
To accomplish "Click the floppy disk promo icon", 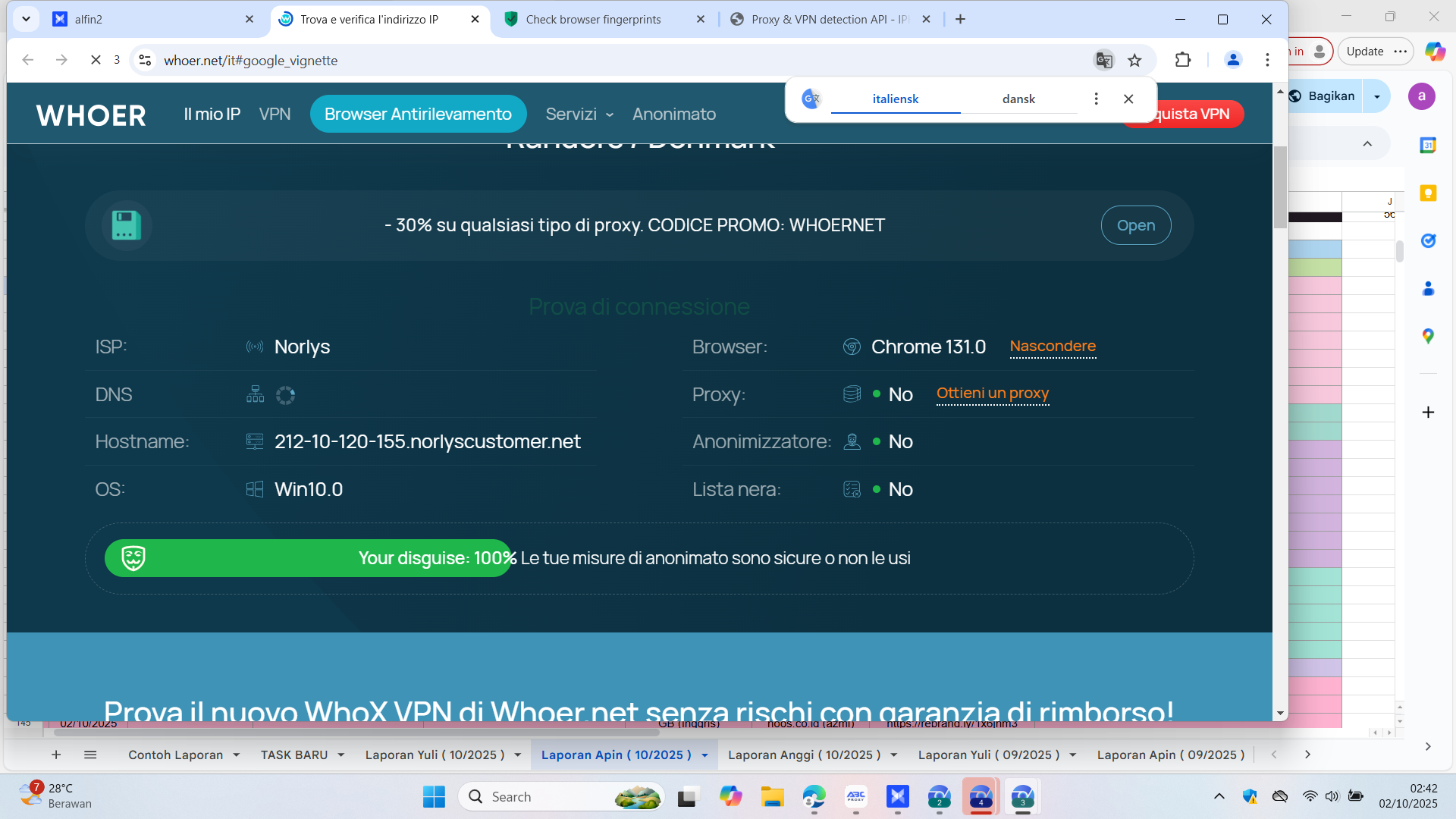I will pos(126,225).
